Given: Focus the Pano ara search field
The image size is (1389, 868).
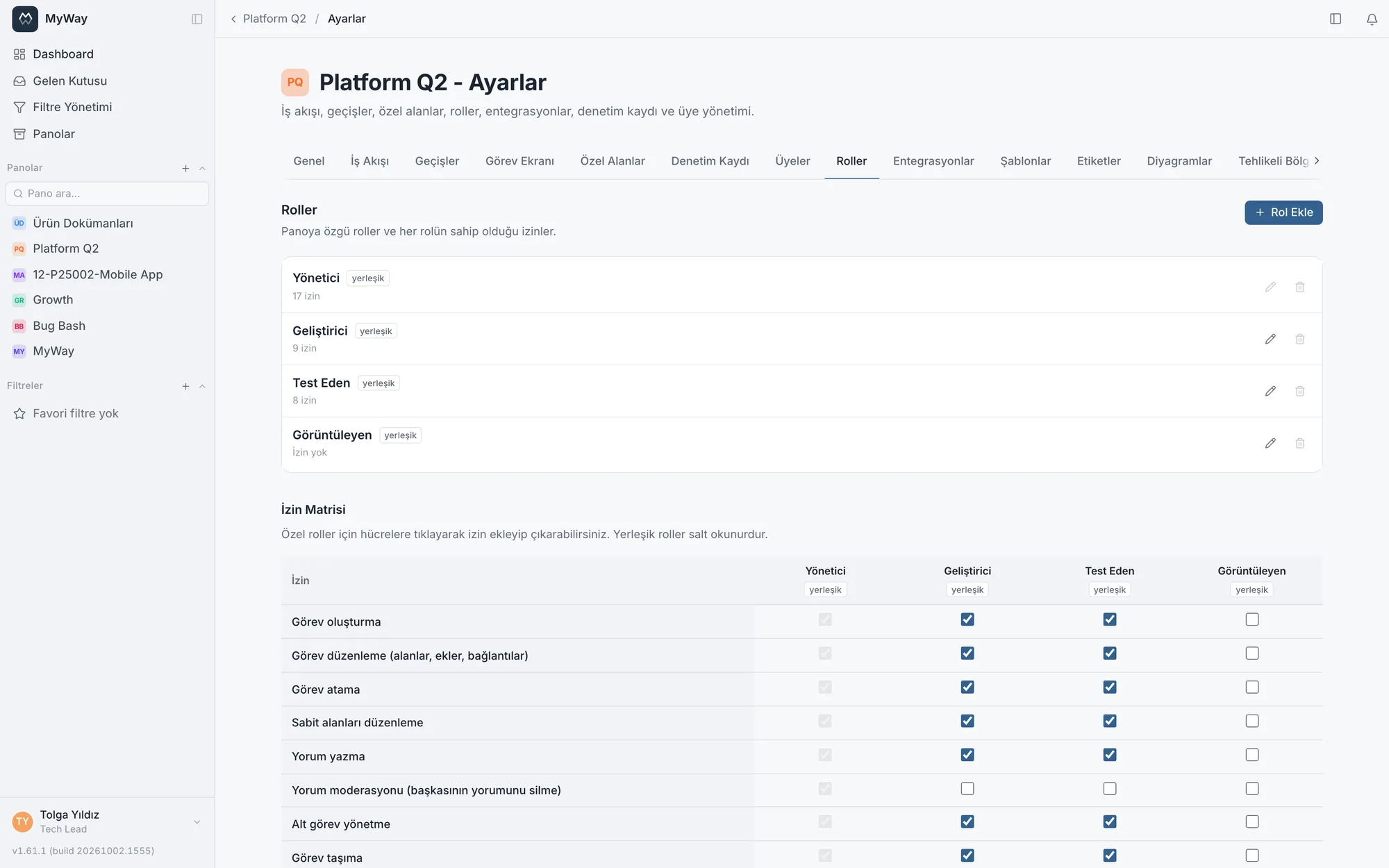Looking at the screenshot, I should (107, 194).
